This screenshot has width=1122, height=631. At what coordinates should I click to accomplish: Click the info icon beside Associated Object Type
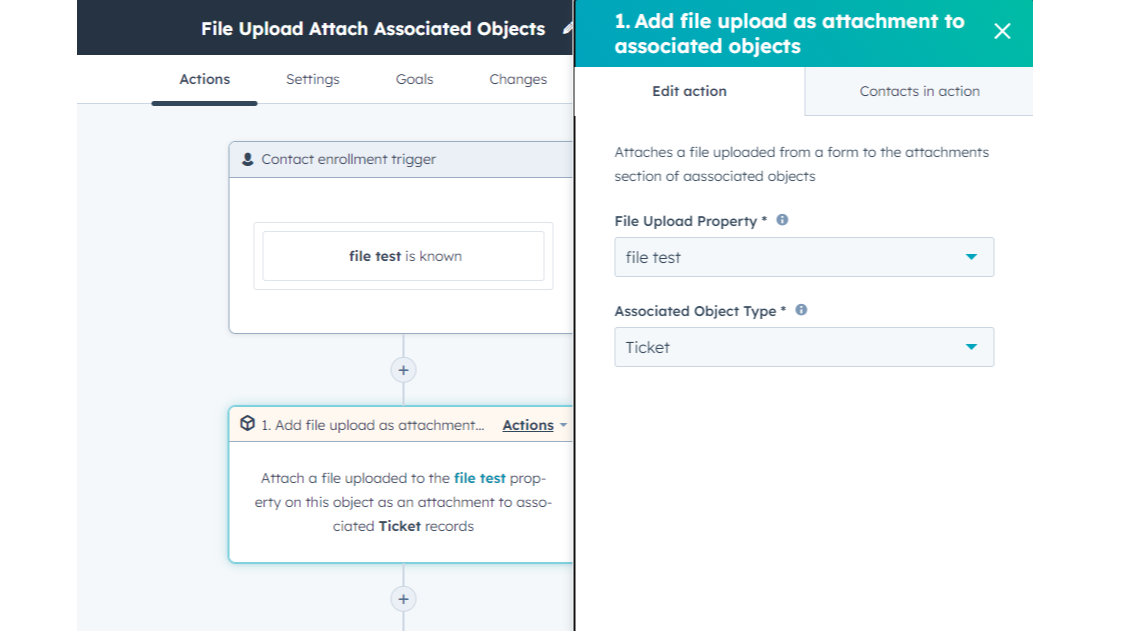tap(800, 310)
